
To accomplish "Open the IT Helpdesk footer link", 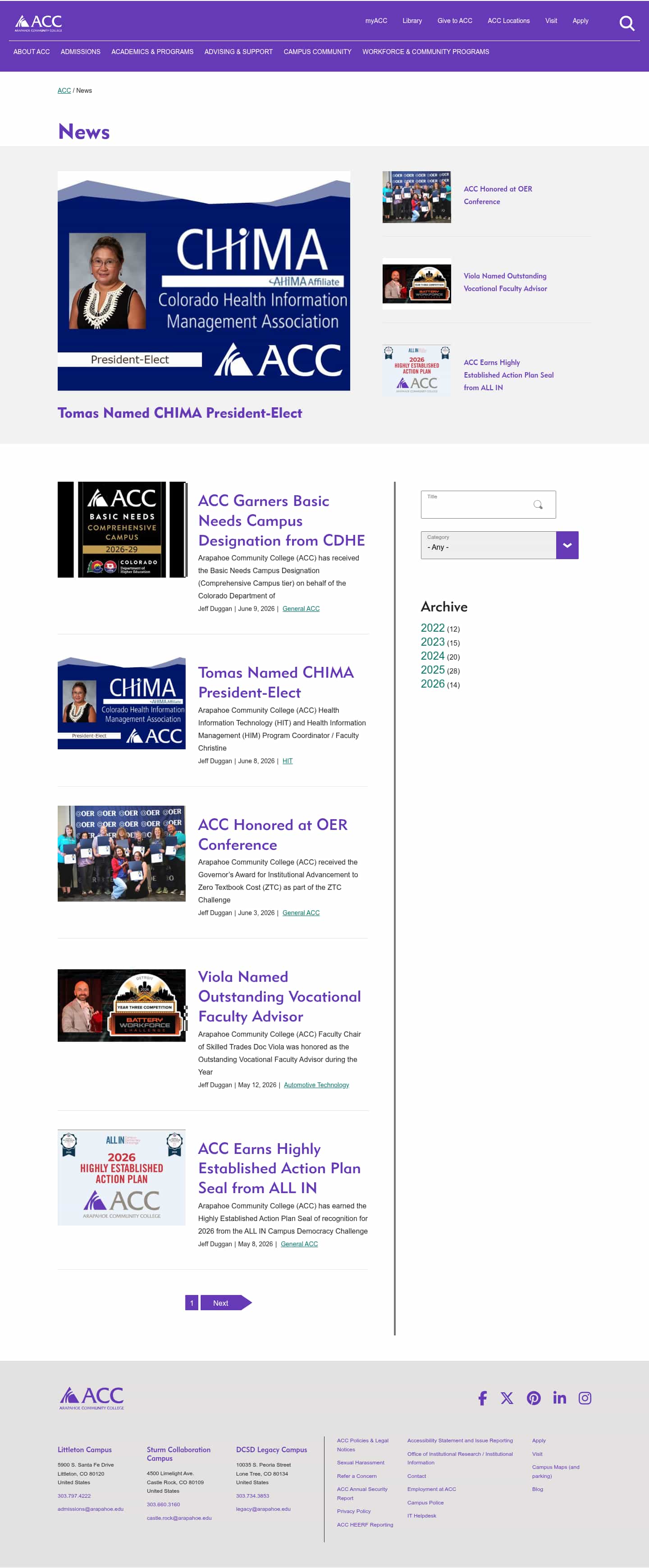I will pyautogui.click(x=421, y=1516).
